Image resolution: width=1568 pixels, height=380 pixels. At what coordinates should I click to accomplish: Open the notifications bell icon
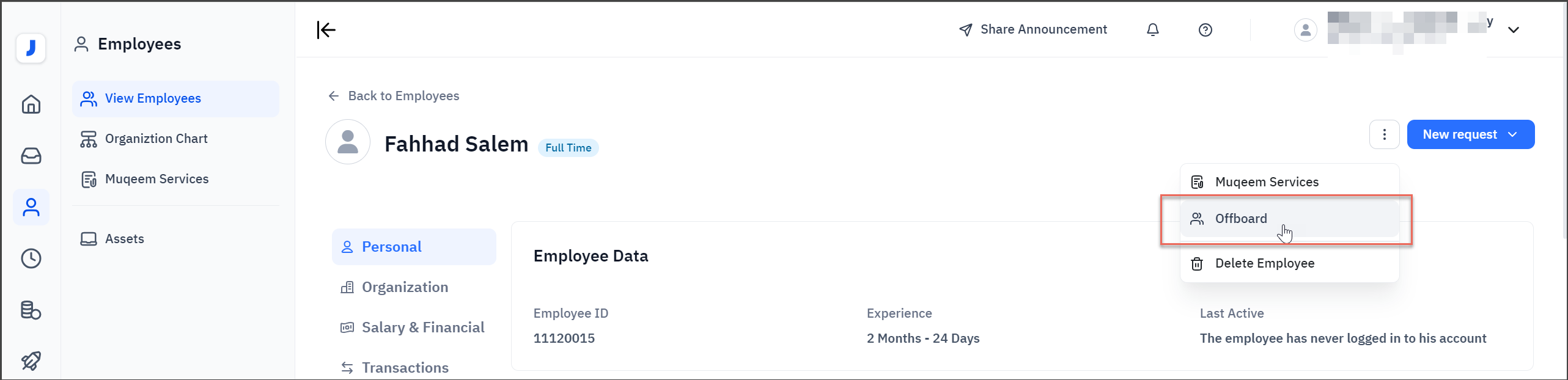click(1153, 29)
